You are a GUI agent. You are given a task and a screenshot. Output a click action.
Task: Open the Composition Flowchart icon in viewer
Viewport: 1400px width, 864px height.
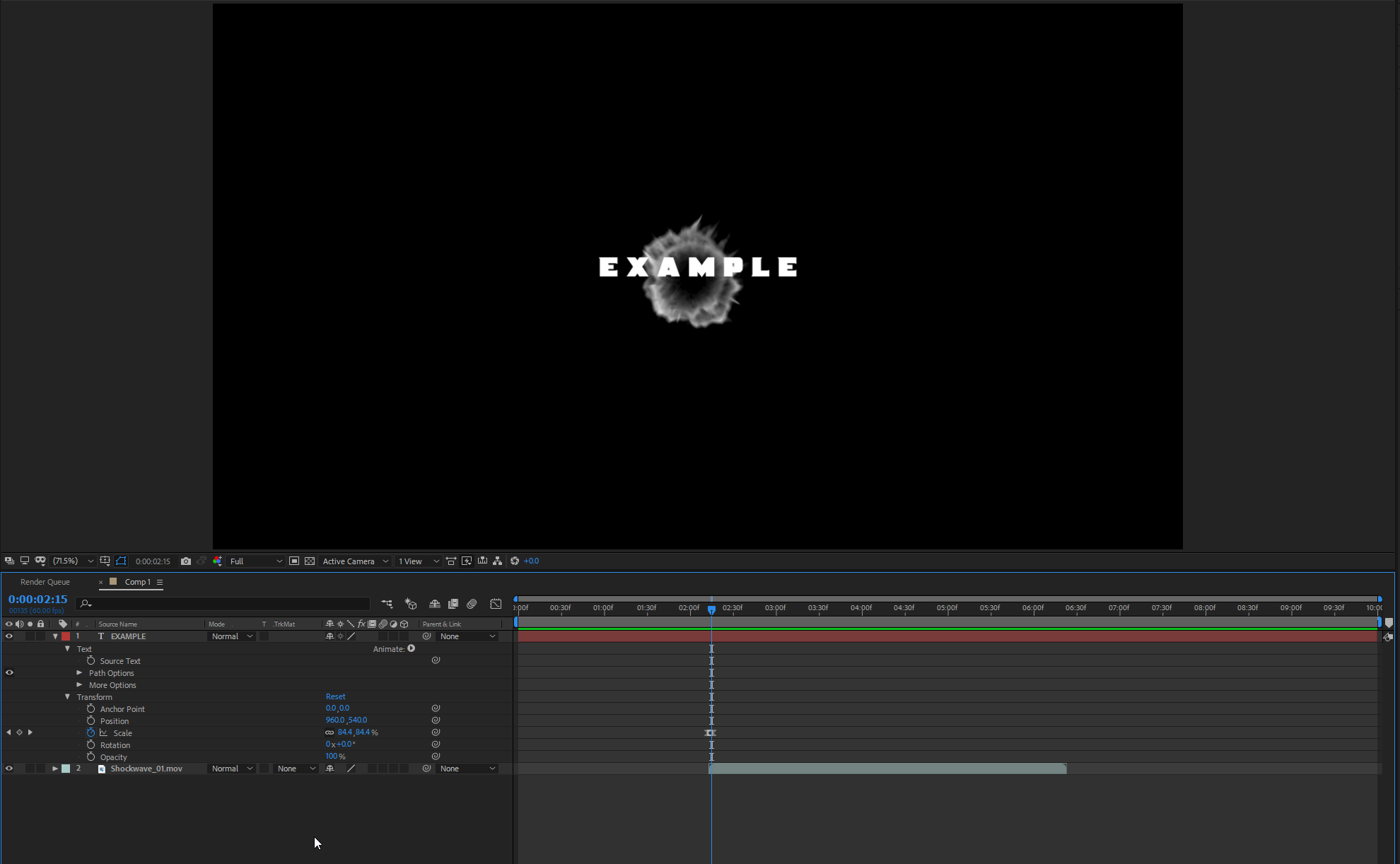(x=498, y=561)
